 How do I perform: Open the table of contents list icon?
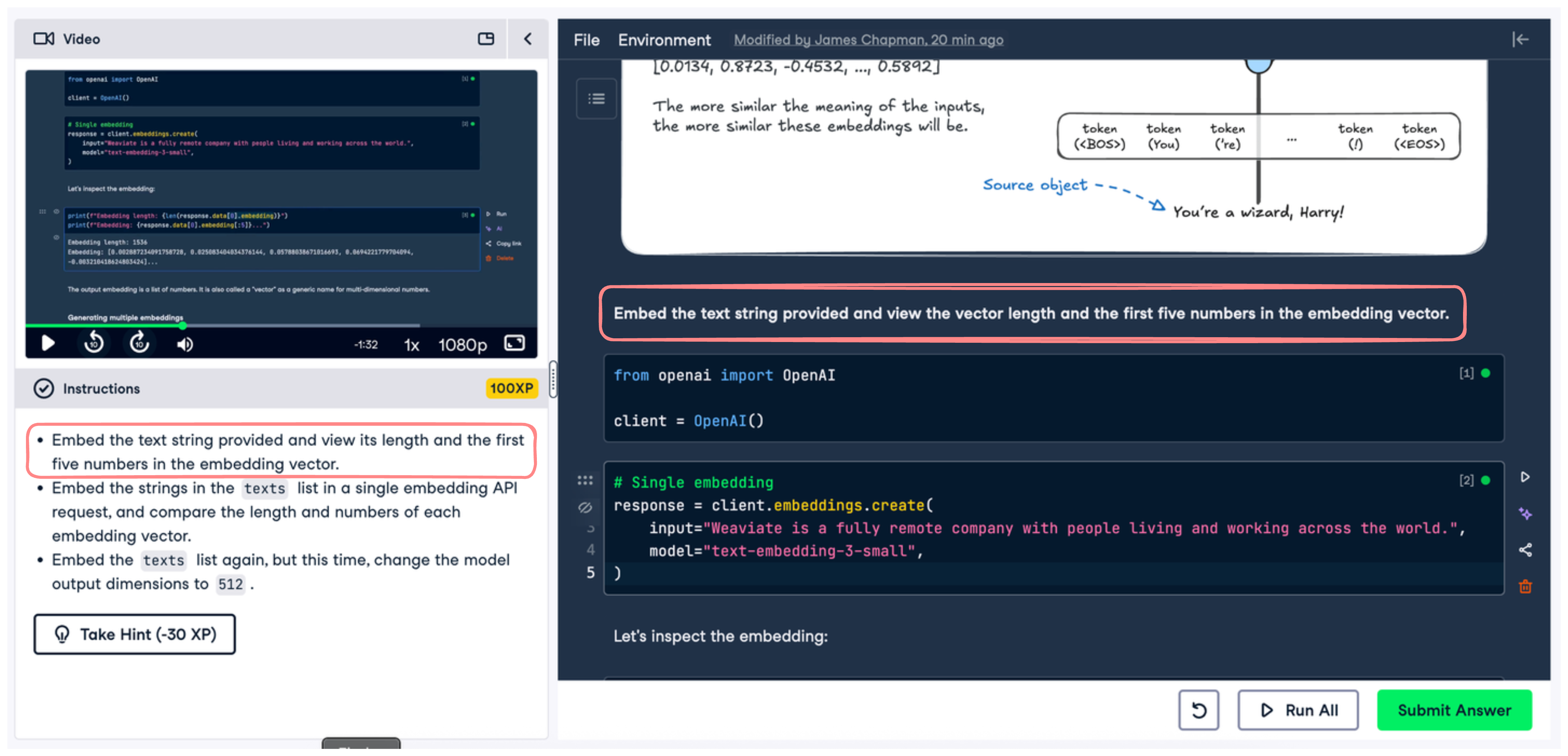596,99
